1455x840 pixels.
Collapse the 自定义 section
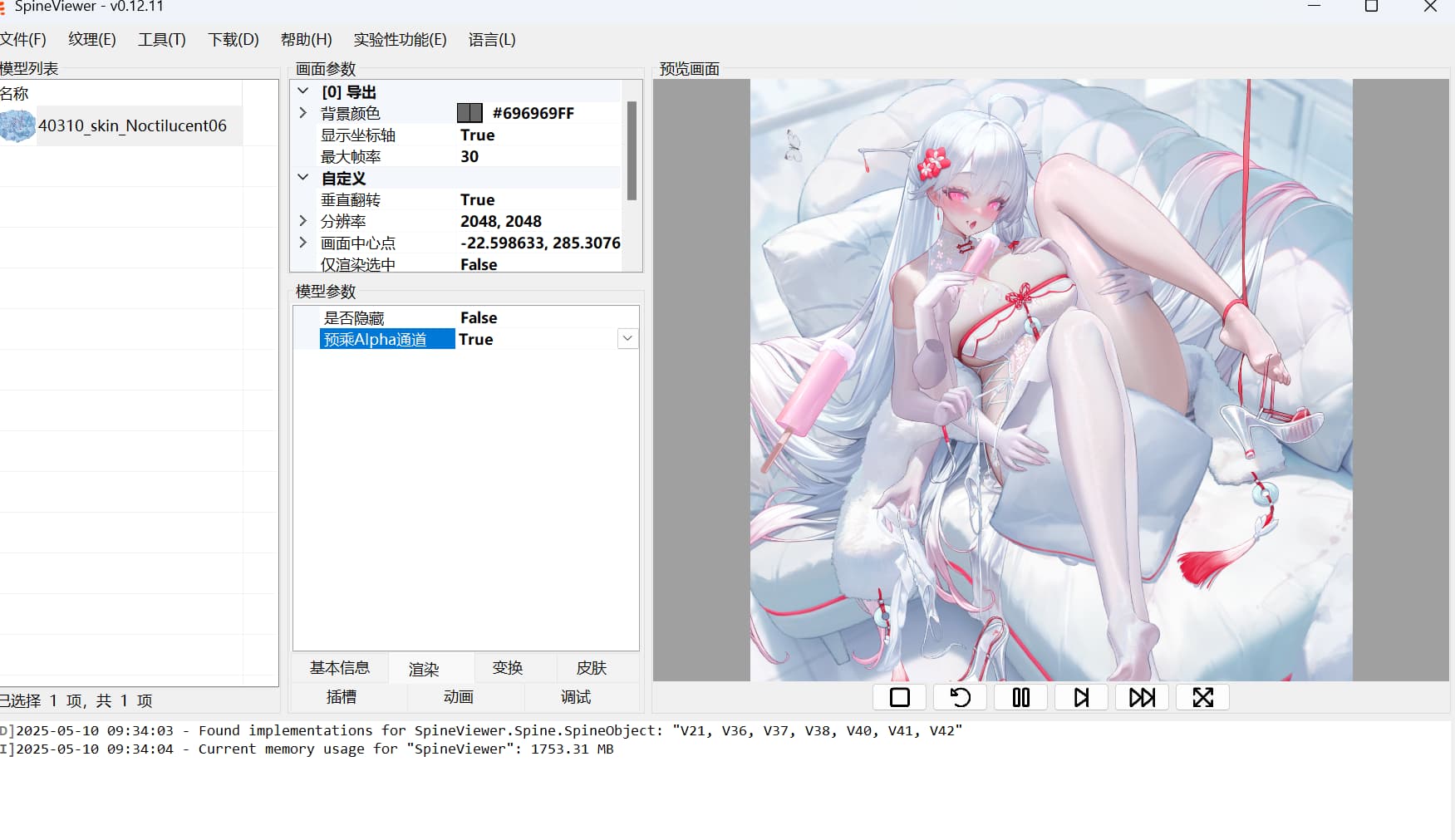pyautogui.click(x=303, y=178)
